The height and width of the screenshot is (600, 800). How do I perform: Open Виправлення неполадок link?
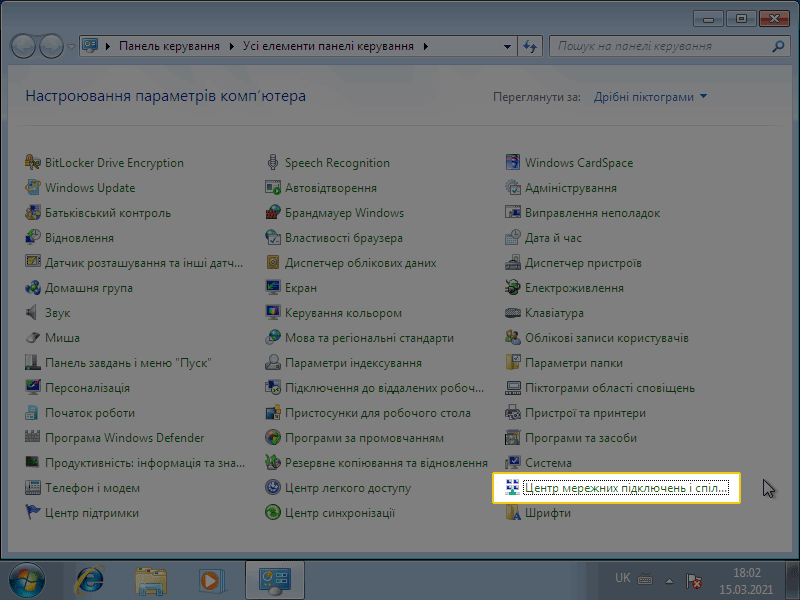[x=592, y=213]
